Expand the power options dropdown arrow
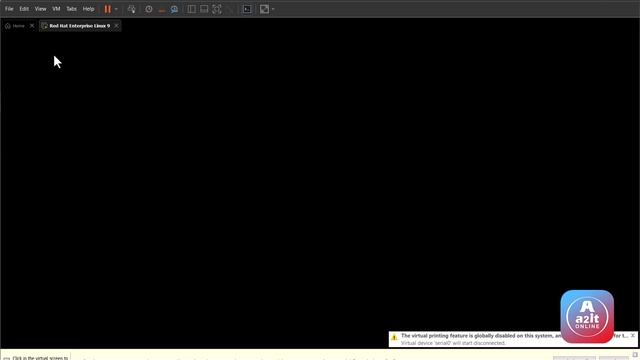 [116, 9]
